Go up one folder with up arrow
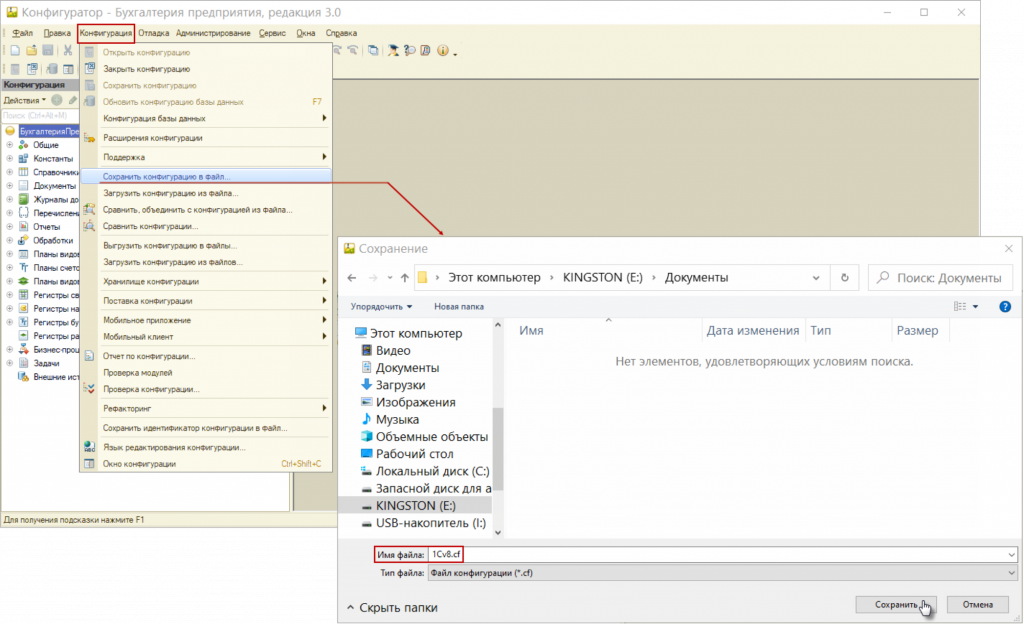This screenshot has width=1024, height=624. click(404, 277)
